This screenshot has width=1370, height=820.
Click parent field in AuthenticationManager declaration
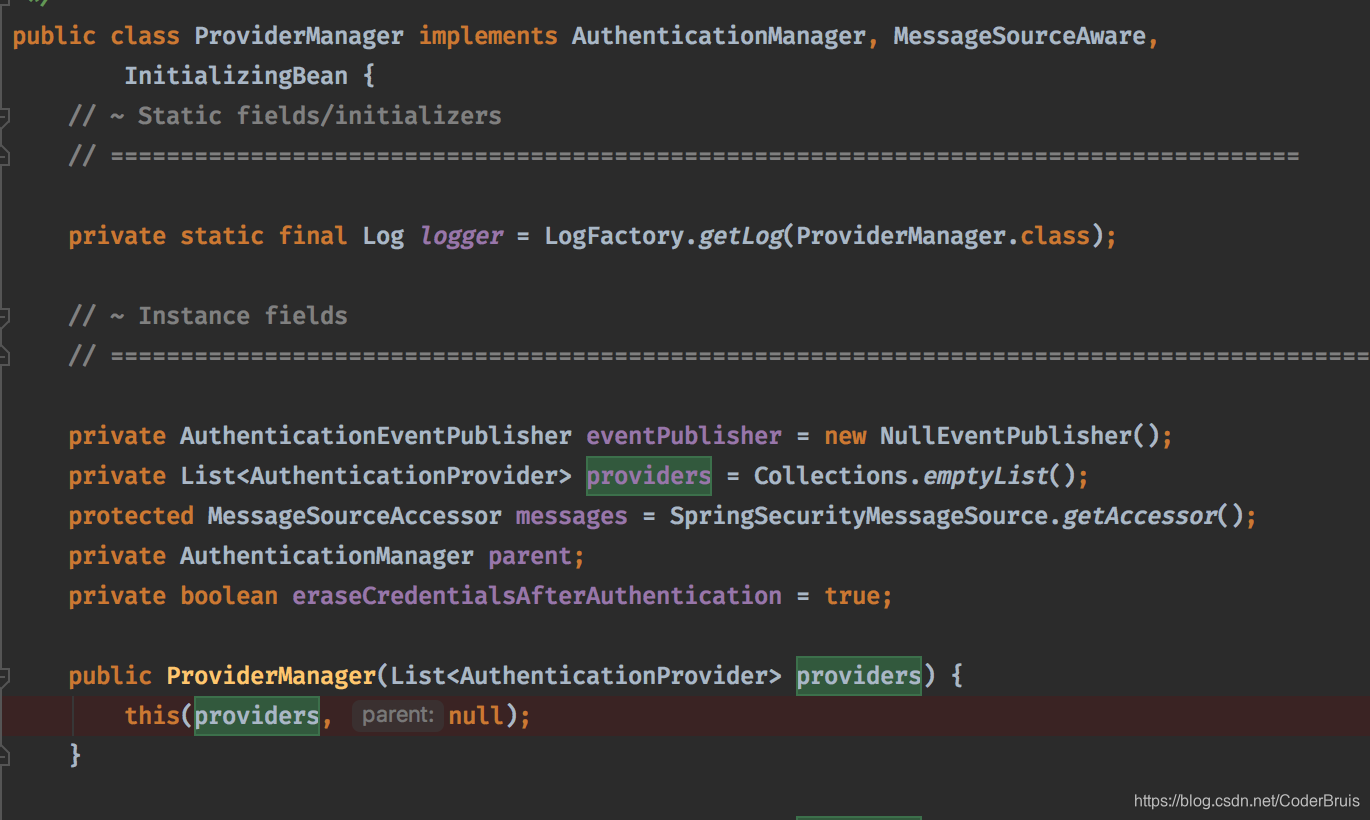click(x=530, y=556)
